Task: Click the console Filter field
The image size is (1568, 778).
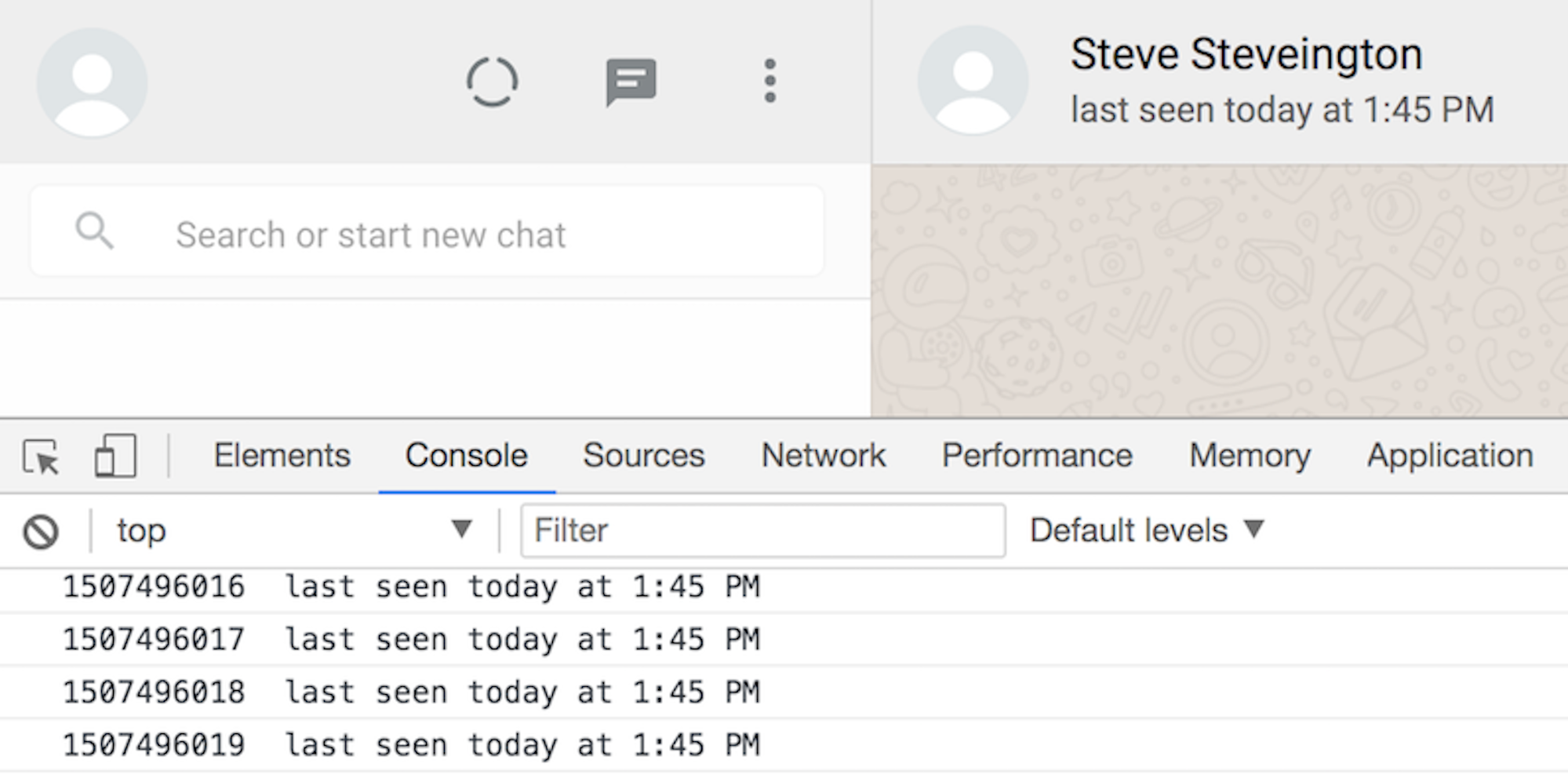Action: pyautogui.click(x=762, y=531)
